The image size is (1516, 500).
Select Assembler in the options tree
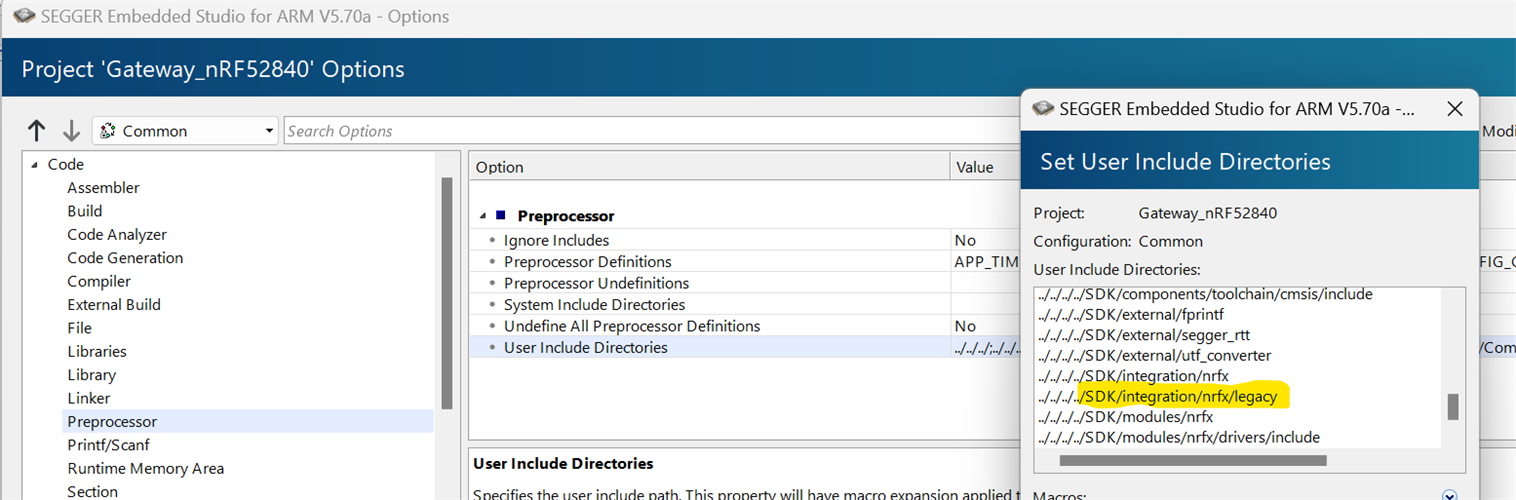pyautogui.click(x=103, y=188)
